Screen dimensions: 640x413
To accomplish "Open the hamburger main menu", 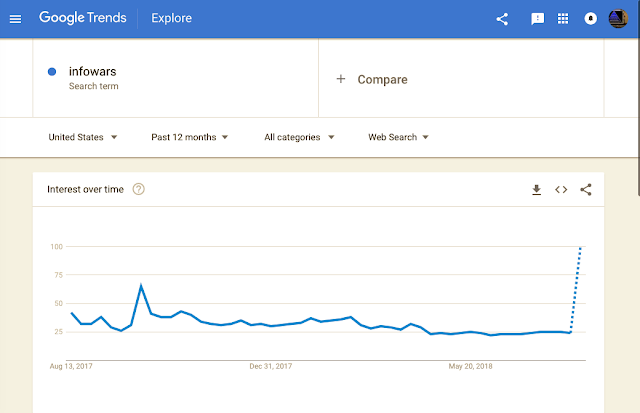I will tap(15, 19).
